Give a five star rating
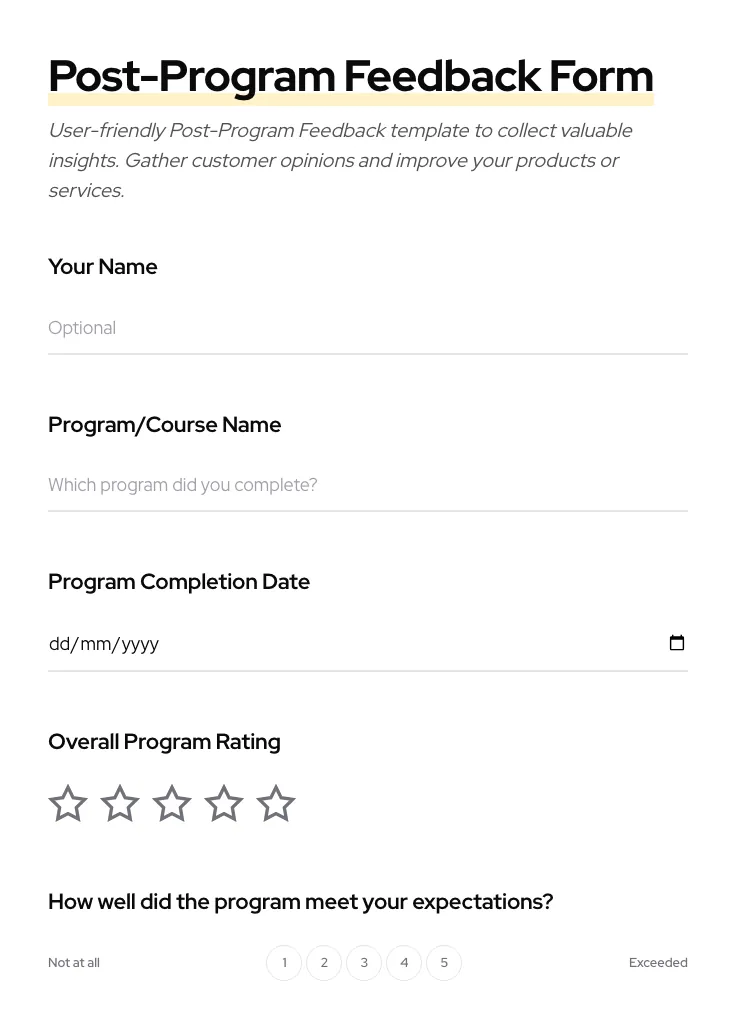This screenshot has height=1024, width=736. (x=275, y=803)
